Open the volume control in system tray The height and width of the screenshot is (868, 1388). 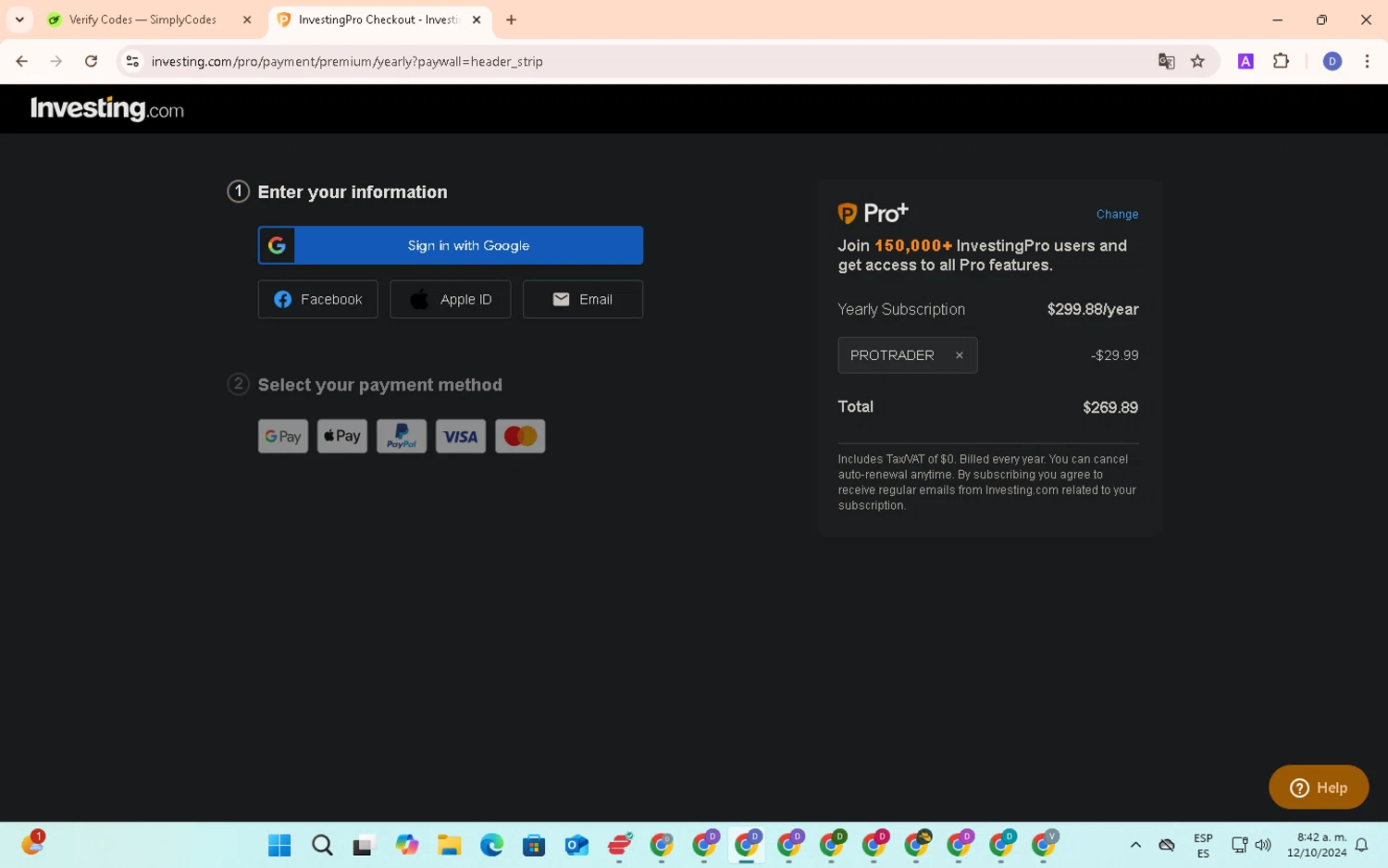point(1263,845)
